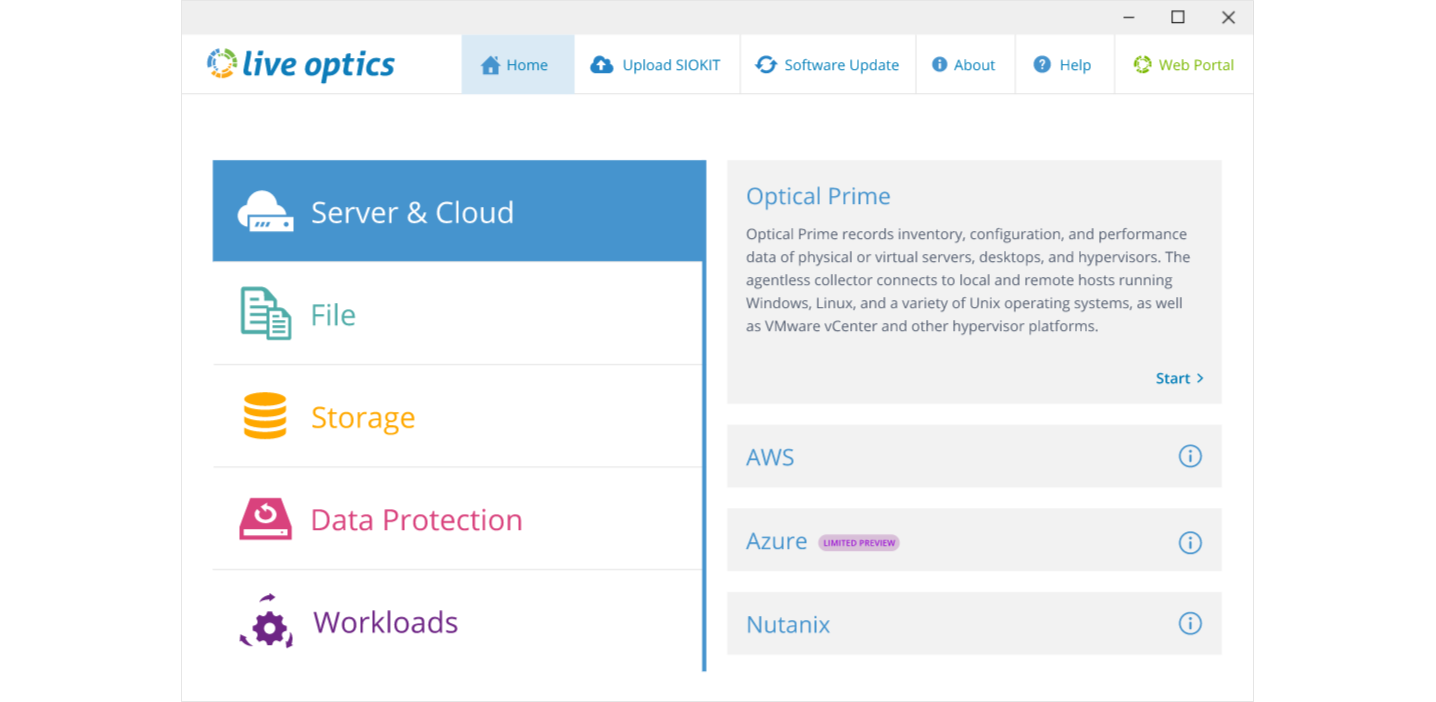Go to the Web Portal

coord(1183,65)
